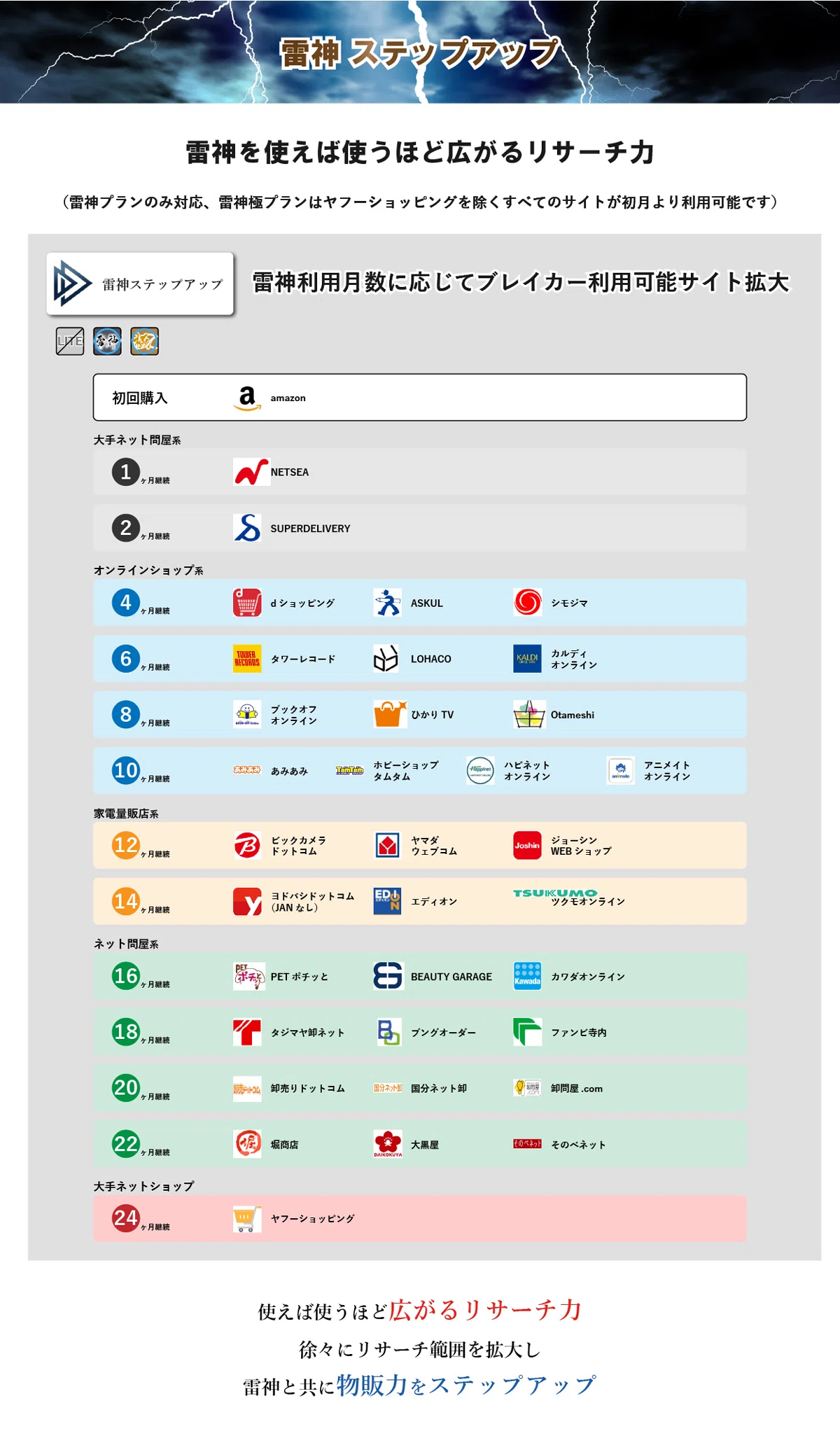
Task: Click the ひかりTV orange bag icon
Action: [389, 715]
